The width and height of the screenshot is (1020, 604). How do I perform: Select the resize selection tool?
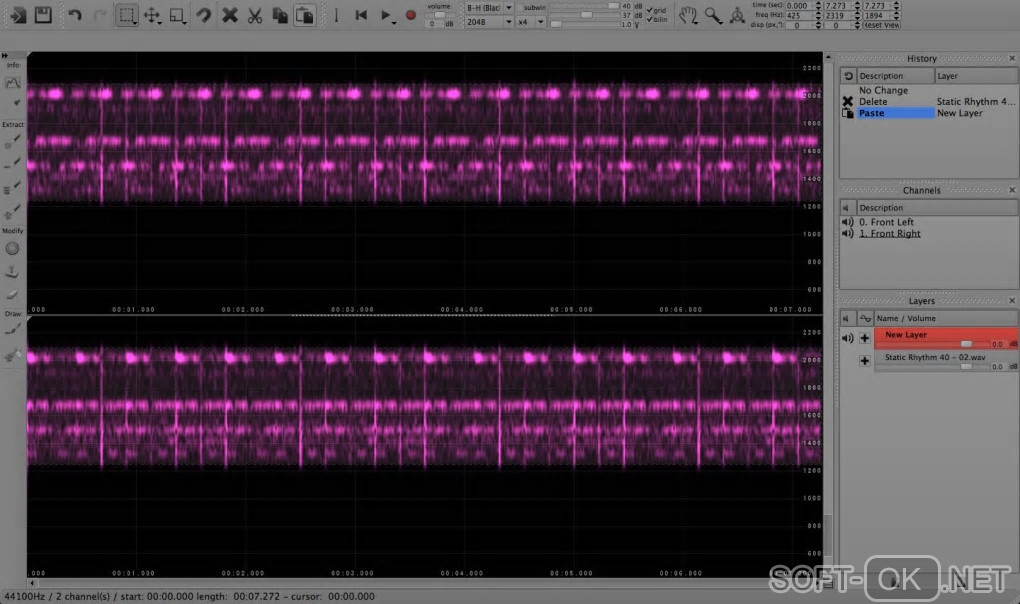click(x=176, y=15)
